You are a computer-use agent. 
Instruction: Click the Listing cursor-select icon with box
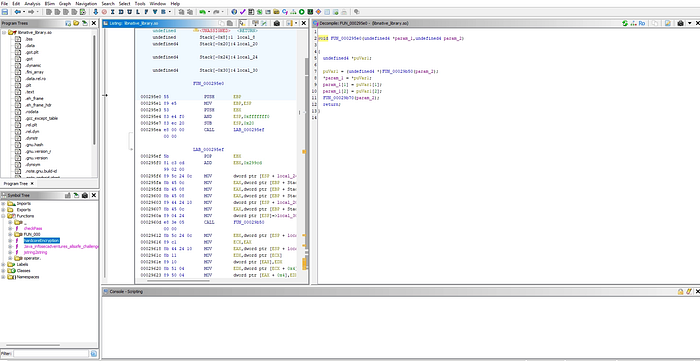(242, 23)
